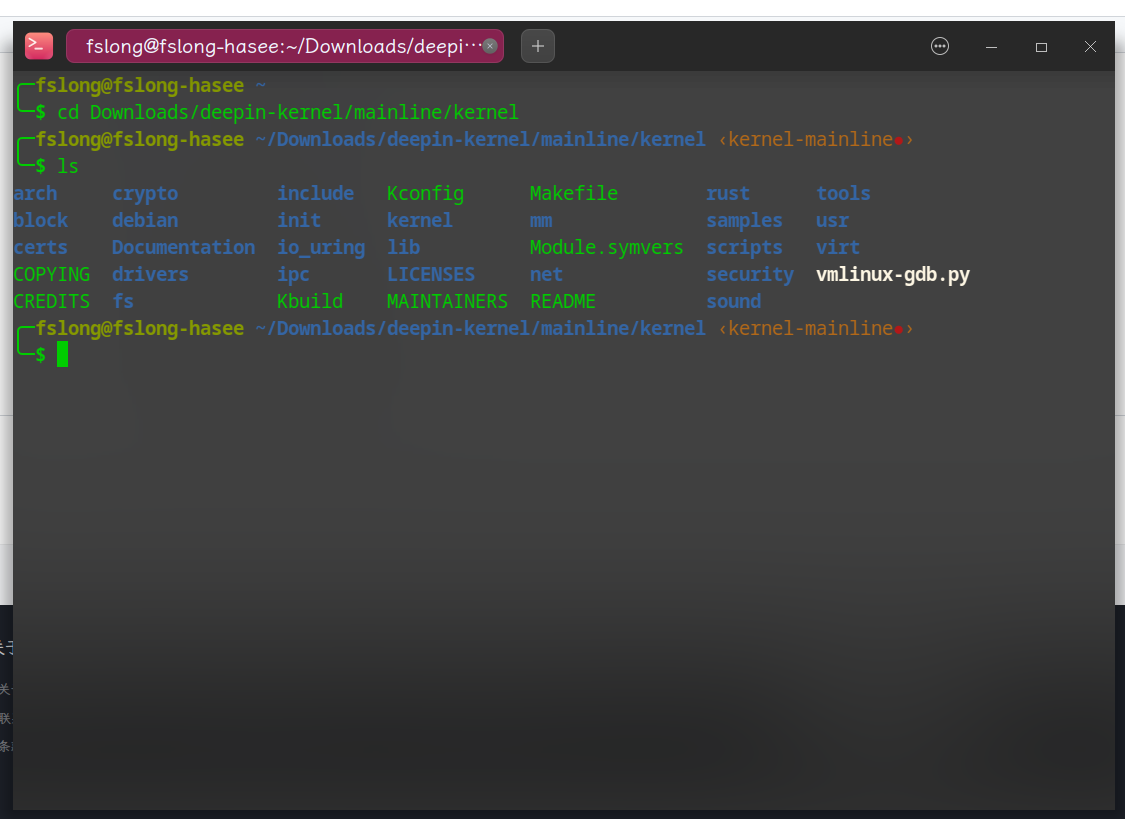Click the 'sound' directory name
The height and width of the screenshot is (819, 1125).
pyautogui.click(x=734, y=301)
